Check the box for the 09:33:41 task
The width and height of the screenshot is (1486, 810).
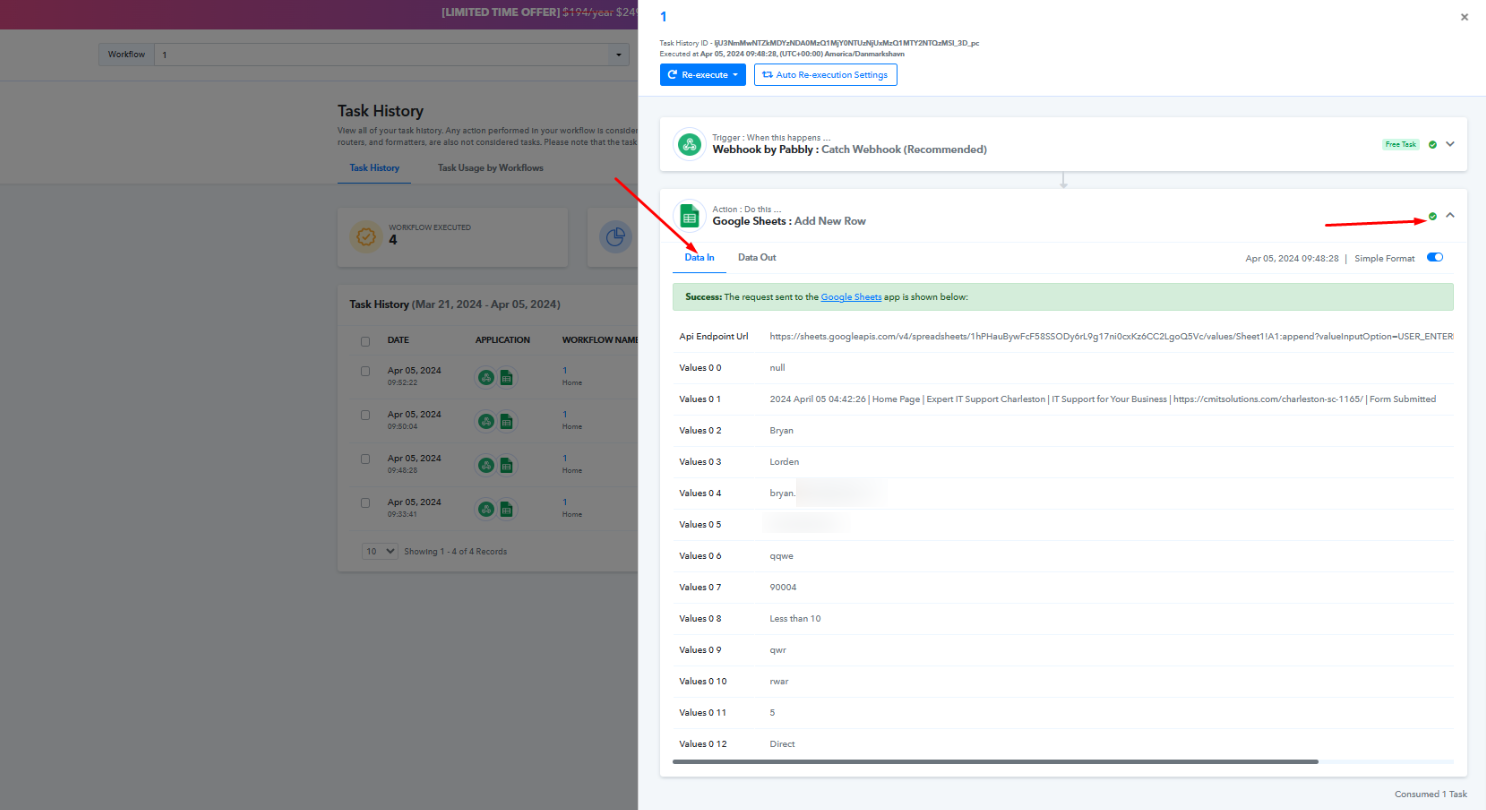365,503
